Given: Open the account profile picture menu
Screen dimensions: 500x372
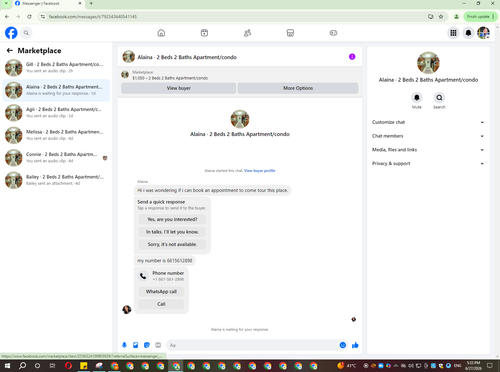Looking at the screenshot, I should pos(483,33).
